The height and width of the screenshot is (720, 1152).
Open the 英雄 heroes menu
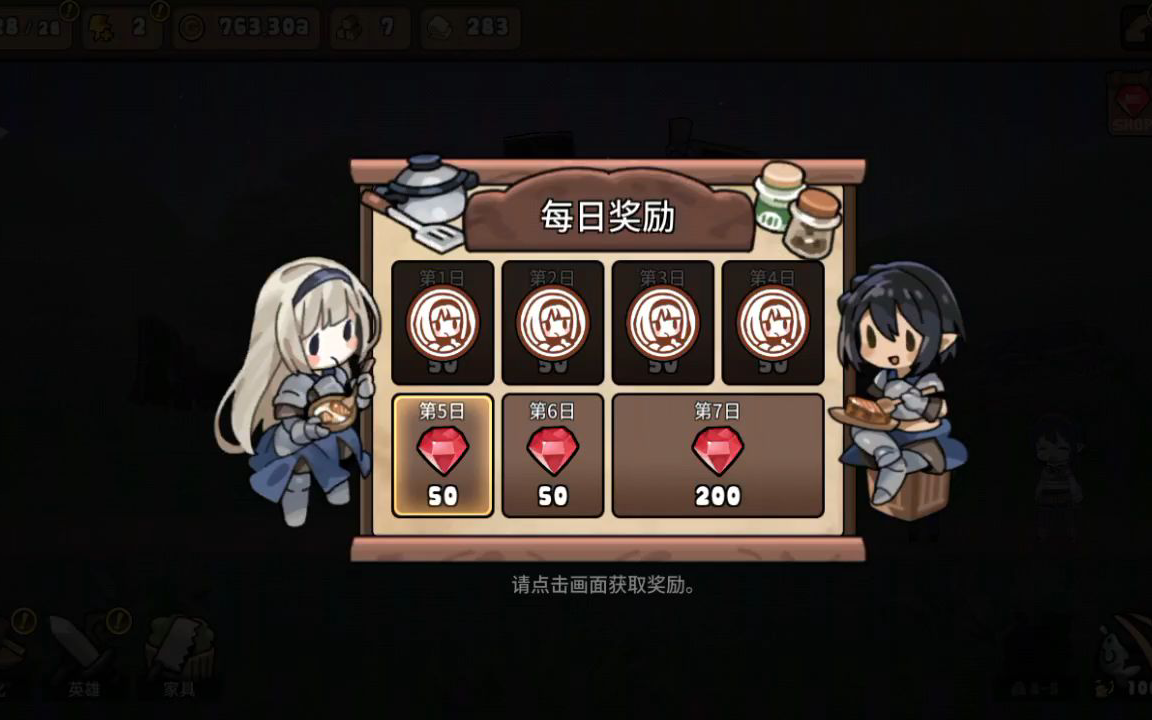coord(83,655)
